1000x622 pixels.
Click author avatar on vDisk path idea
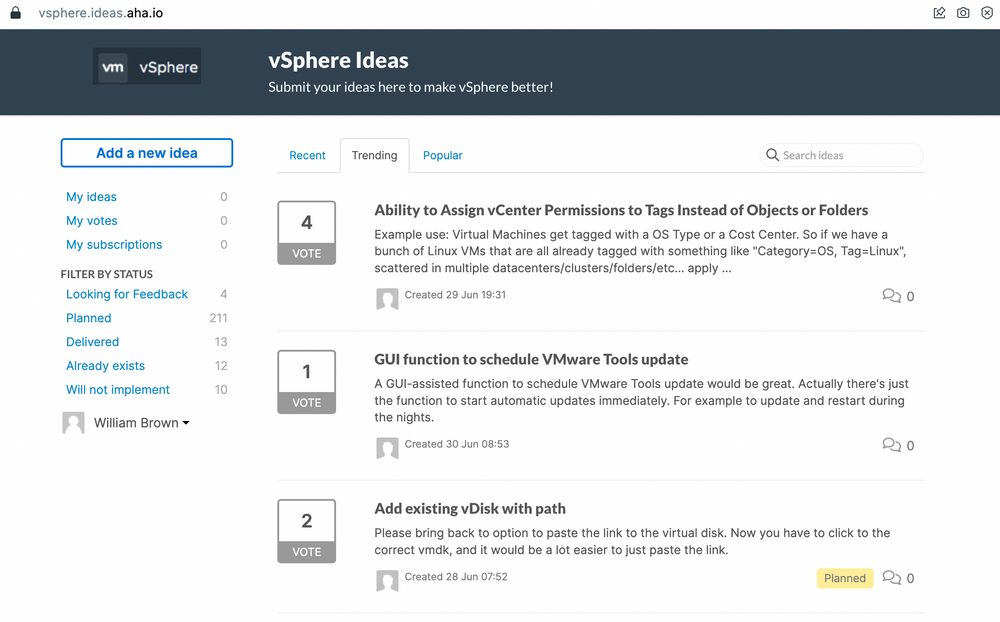coord(387,581)
